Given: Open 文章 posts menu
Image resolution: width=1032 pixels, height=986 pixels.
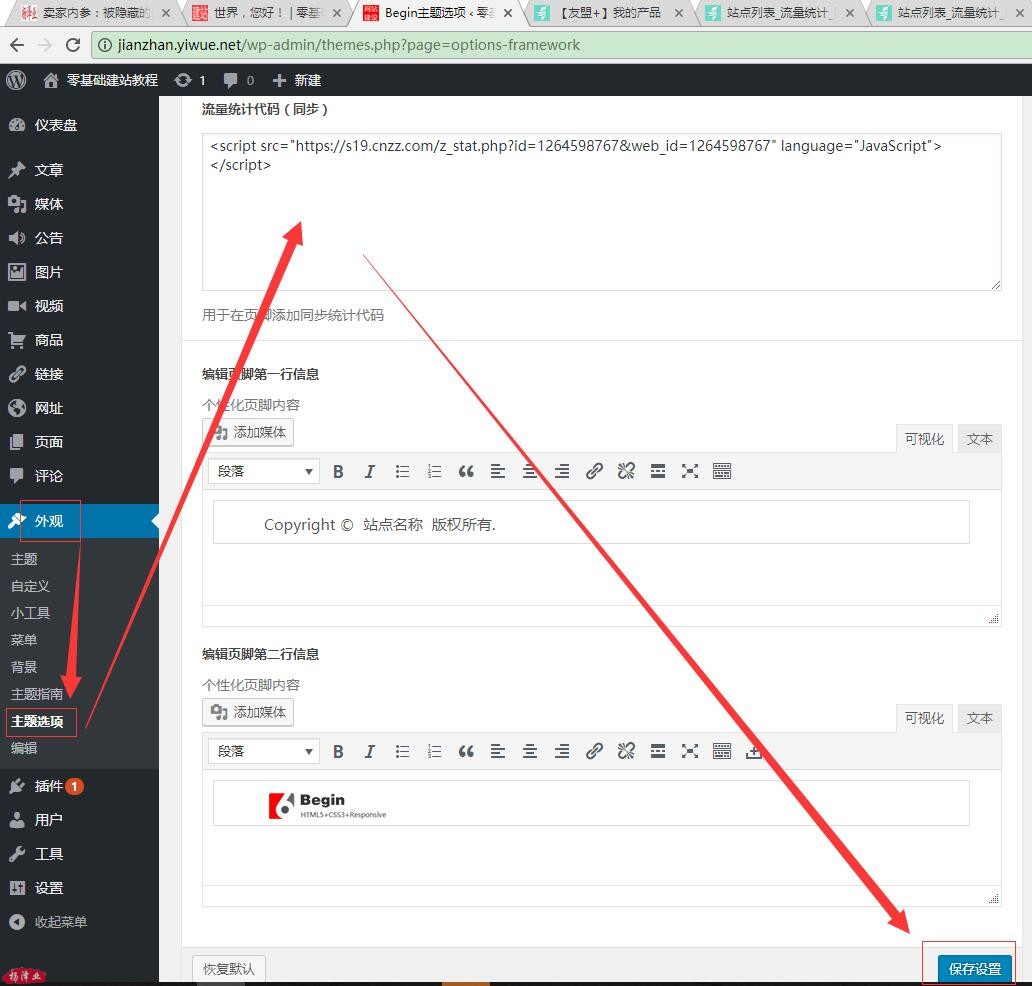Looking at the screenshot, I should tap(79, 170).
